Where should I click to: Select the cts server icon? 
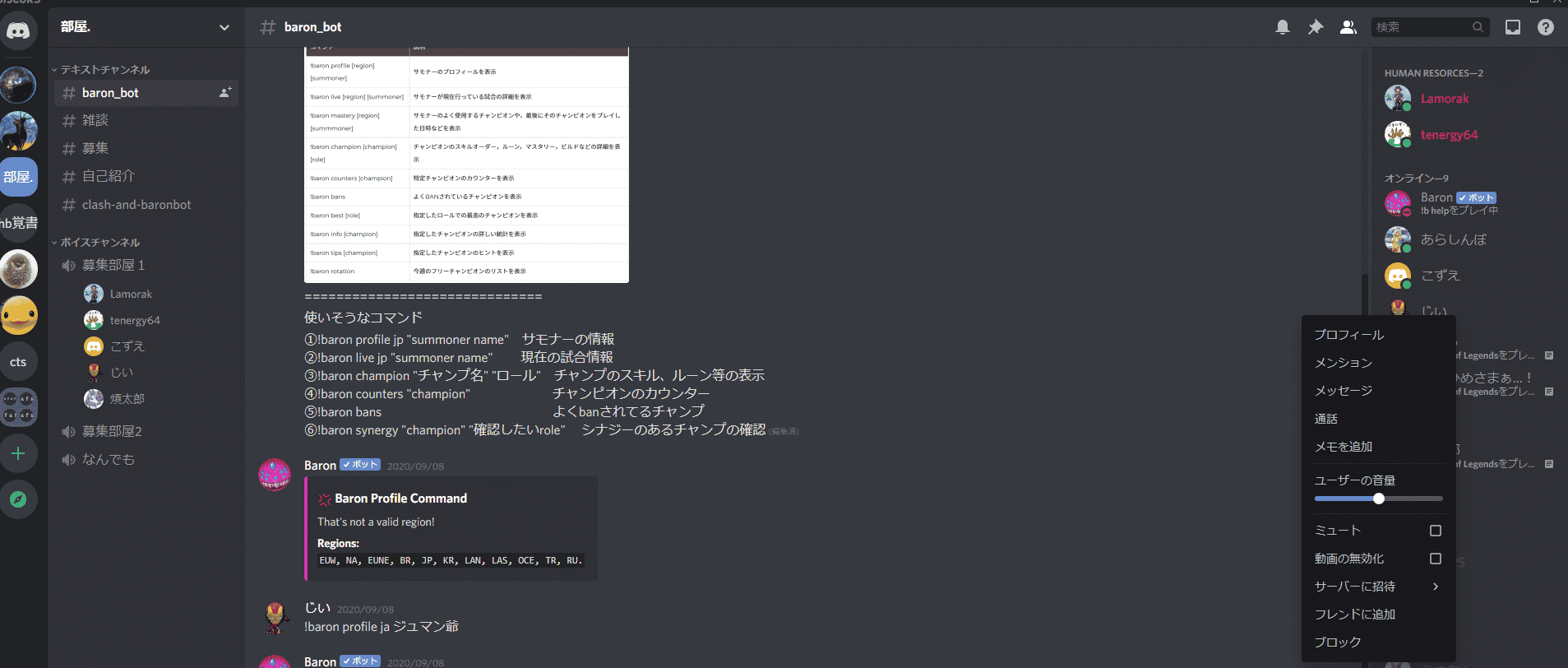(18, 361)
